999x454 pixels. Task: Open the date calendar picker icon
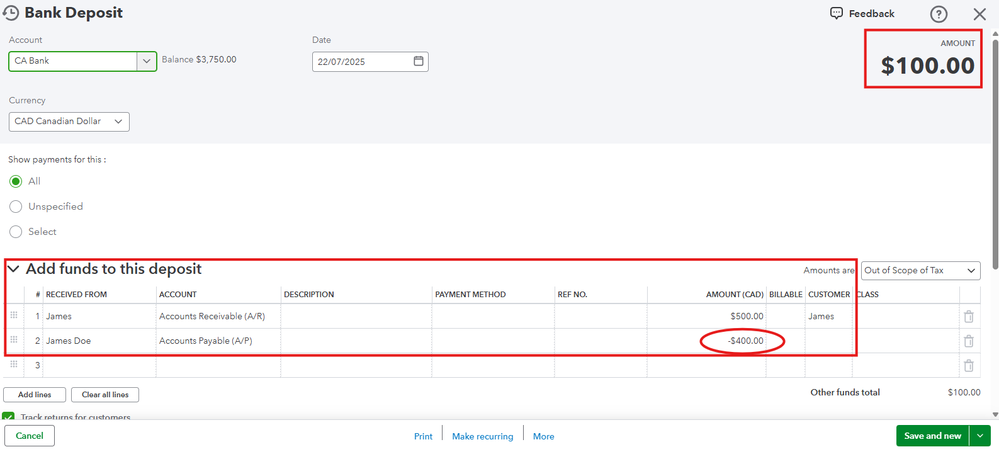(x=419, y=62)
